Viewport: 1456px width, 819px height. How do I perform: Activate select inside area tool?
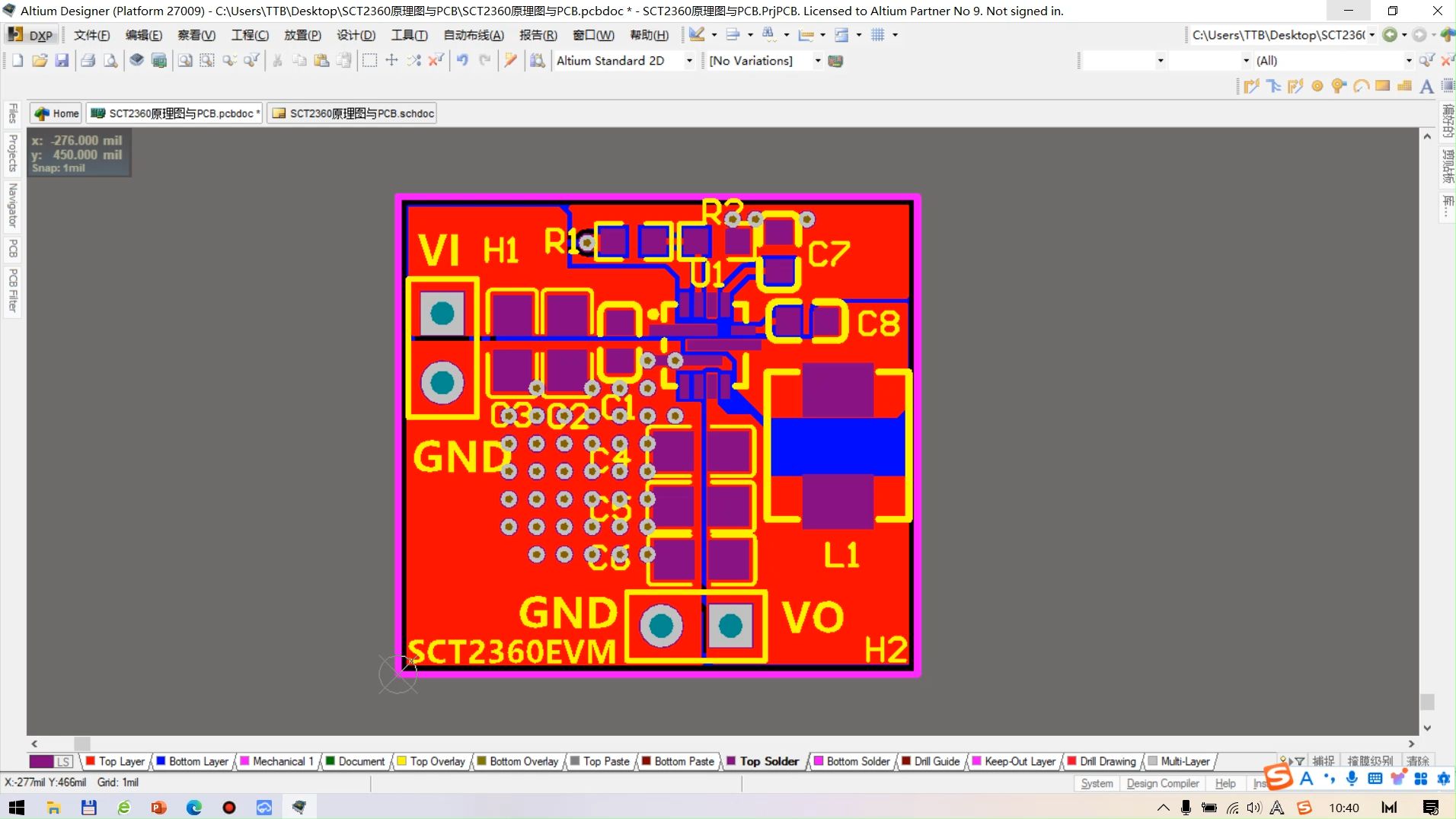pyautogui.click(x=369, y=61)
